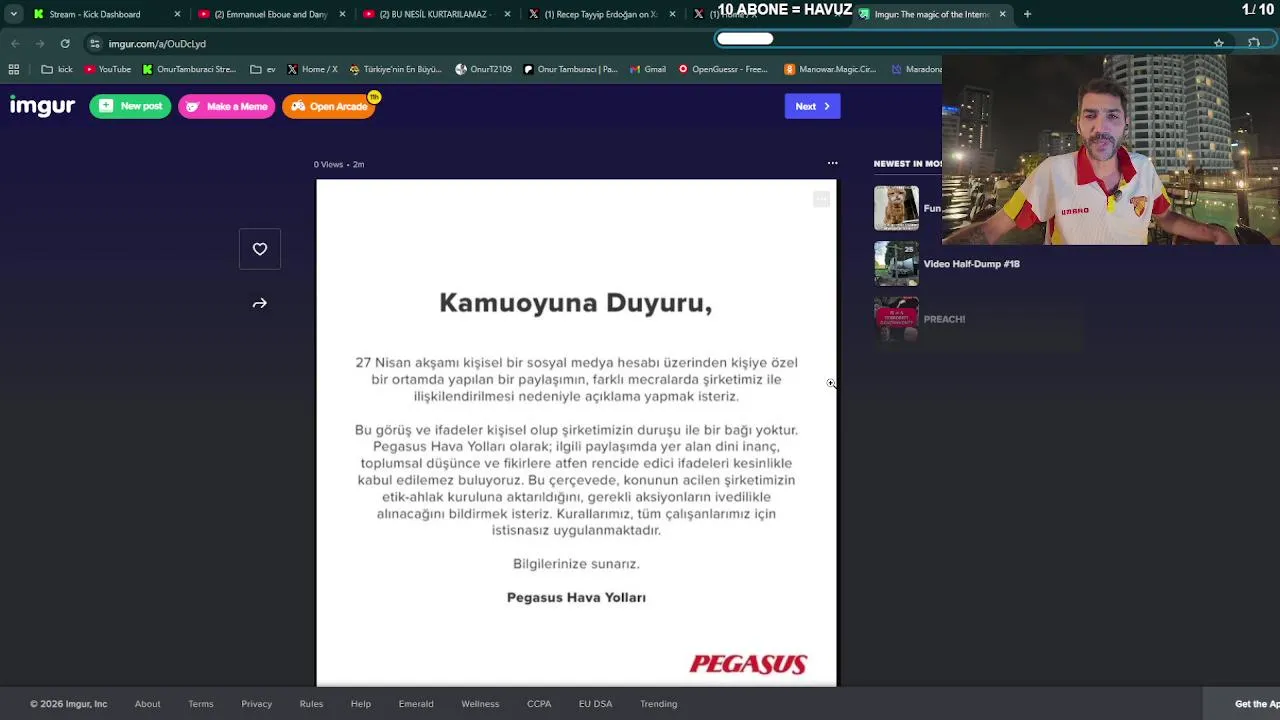
Task: Open the EU DSA footer link
Action: pyautogui.click(x=595, y=704)
